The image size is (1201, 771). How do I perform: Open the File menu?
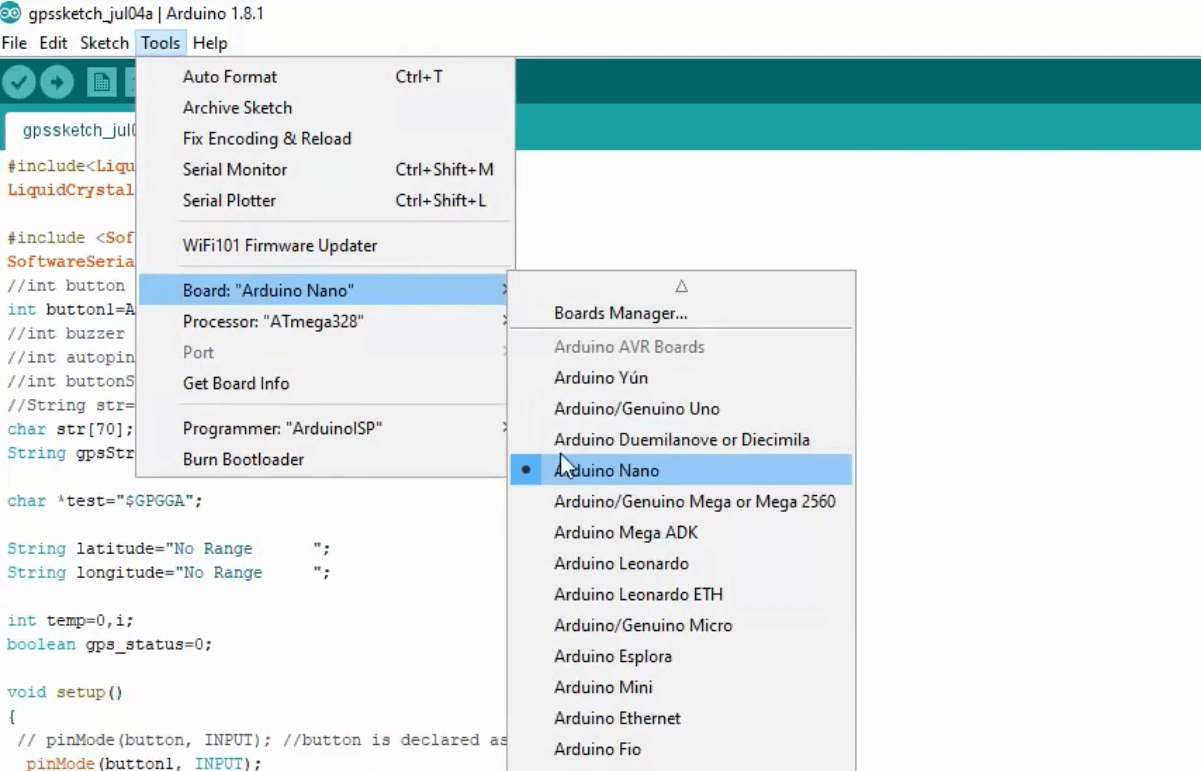tap(14, 43)
